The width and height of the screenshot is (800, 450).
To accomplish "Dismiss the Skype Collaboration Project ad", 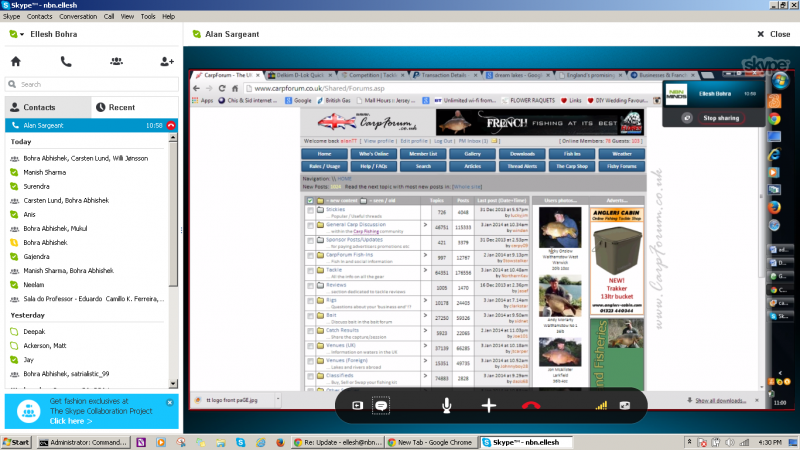I will click(170, 402).
